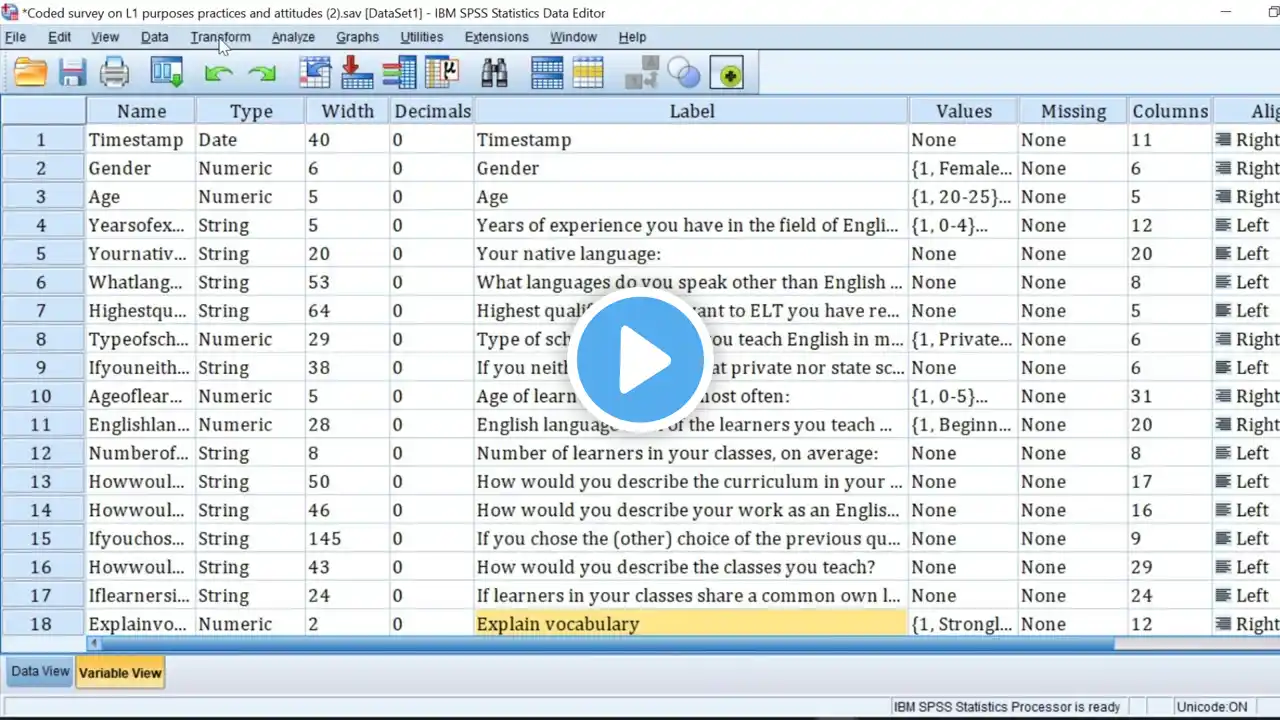Click the Missing column header
This screenshot has width=1280, height=720.
click(1073, 111)
